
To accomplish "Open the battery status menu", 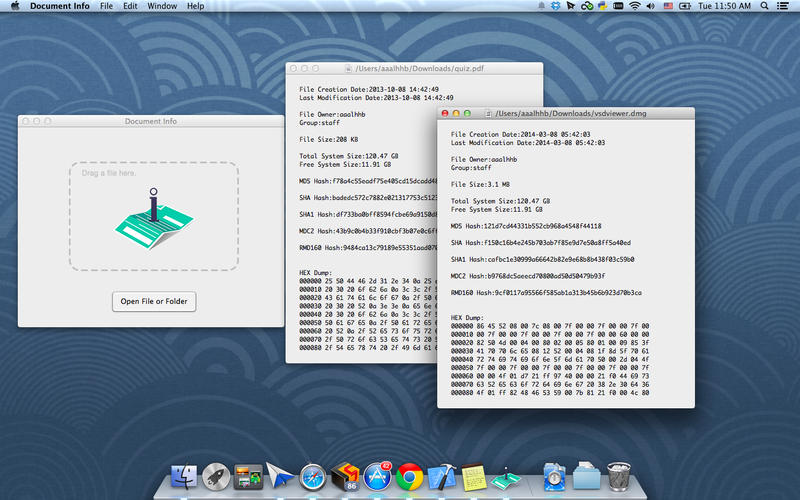I will coord(685,6).
